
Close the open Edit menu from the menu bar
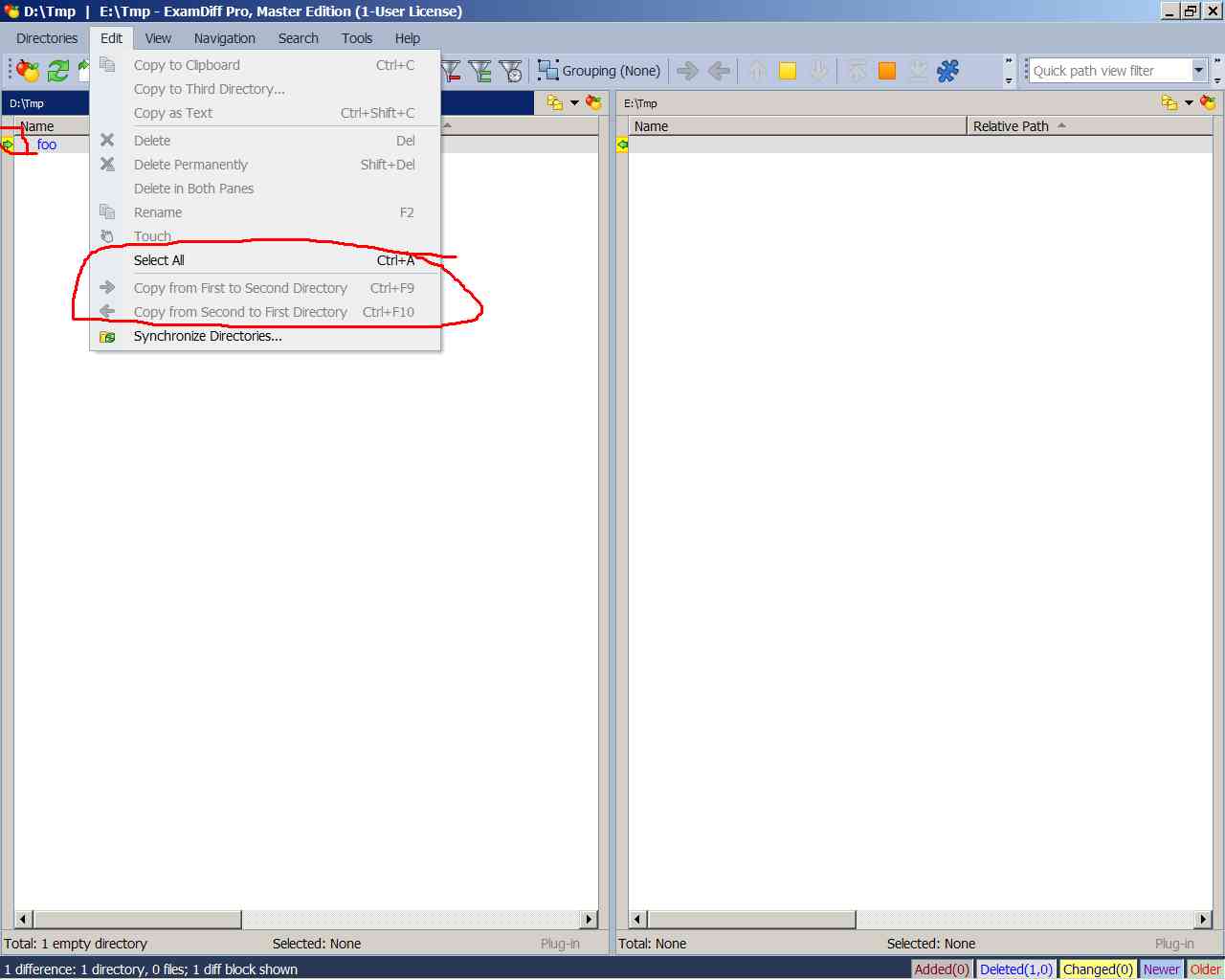(x=111, y=38)
